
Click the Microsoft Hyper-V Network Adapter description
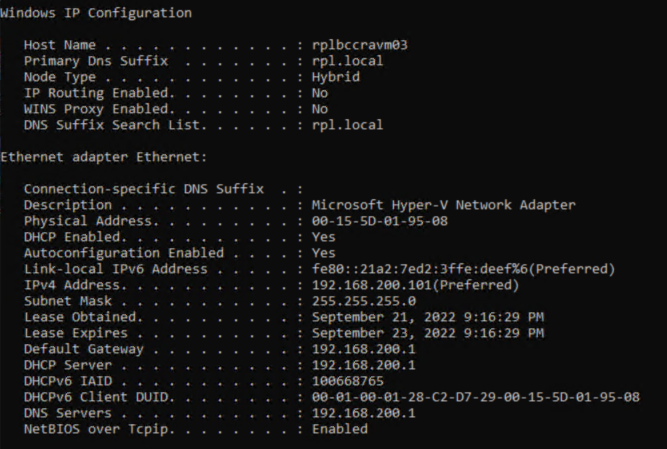coord(443,205)
